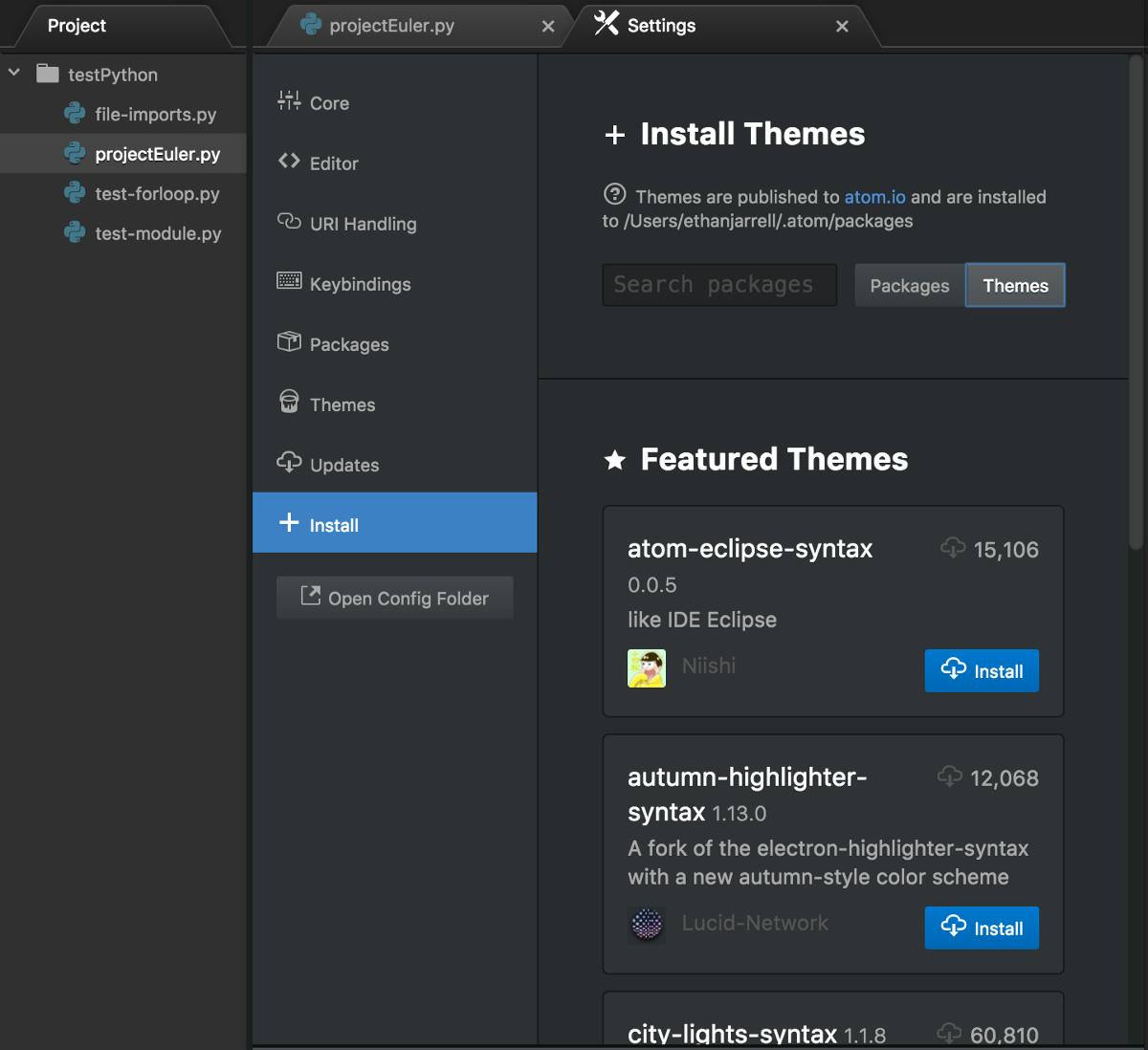Screen dimensions: 1148x1050
Task: Open the URI Handling section
Action: 362,223
